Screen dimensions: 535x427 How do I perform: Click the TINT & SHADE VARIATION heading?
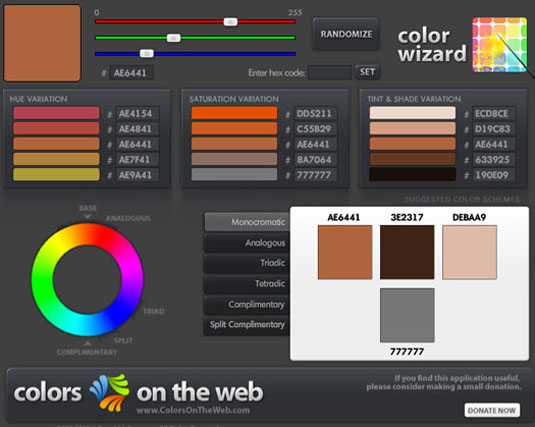pyautogui.click(x=414, y=99)
